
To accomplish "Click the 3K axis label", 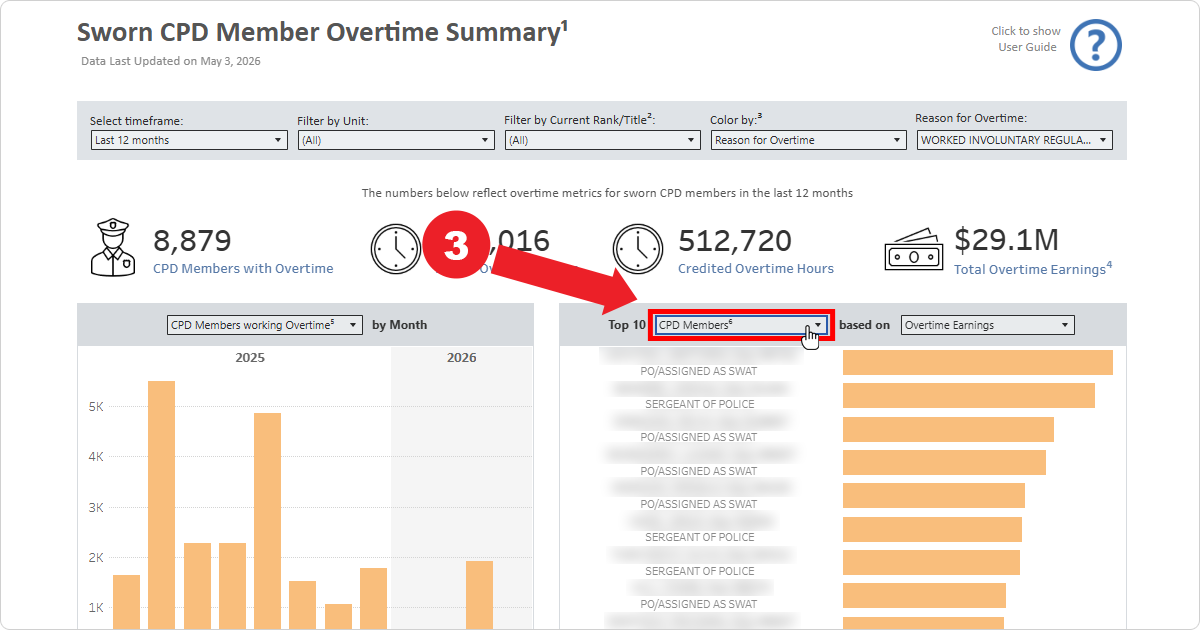I will [96, 507].
